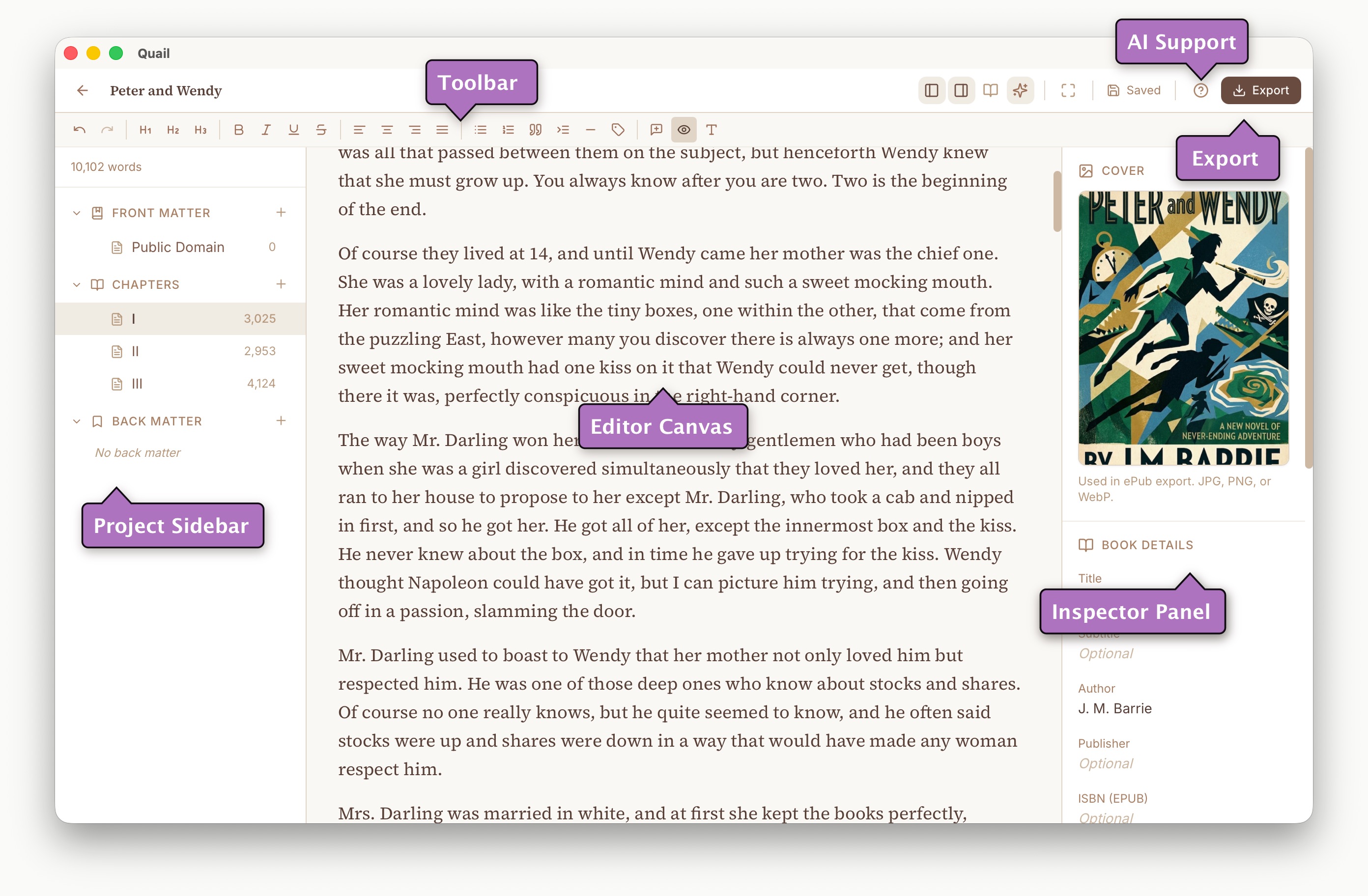This screenshot has width=1368, height=896.
Task: Go back with the arrow icon
Action: (83, 90)
